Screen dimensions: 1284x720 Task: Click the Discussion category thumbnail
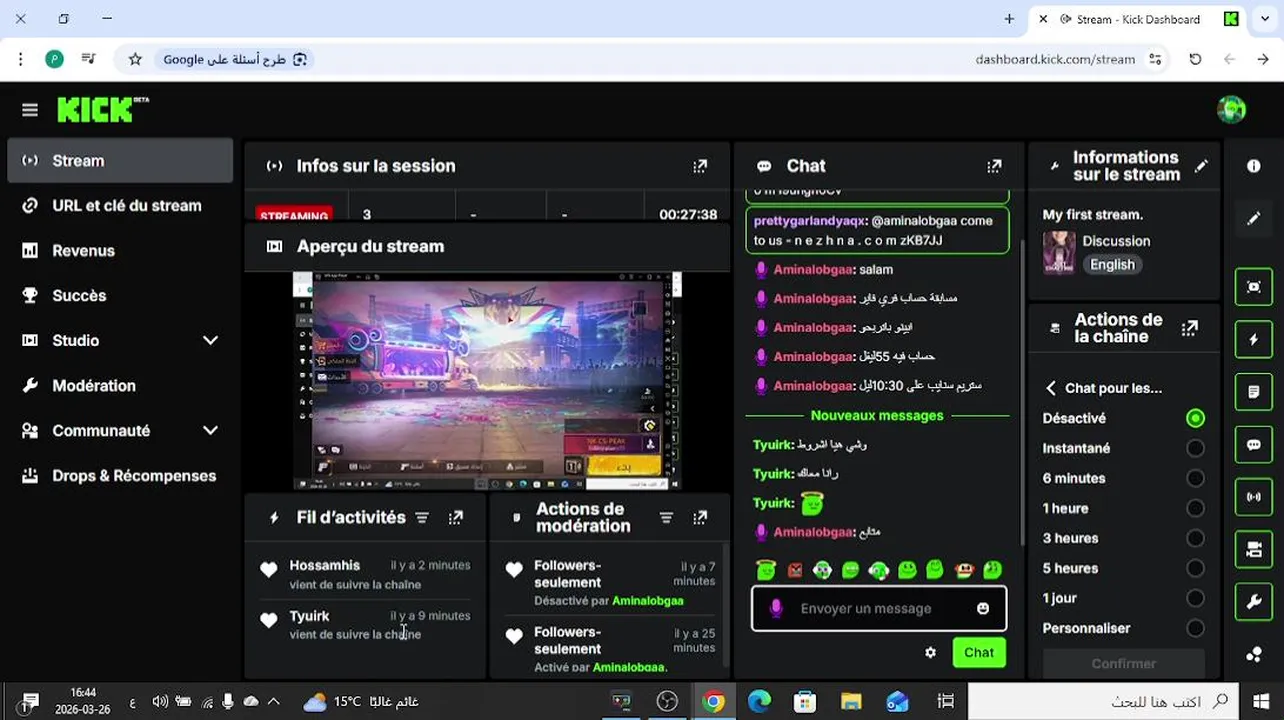[x=1059, y=252]
